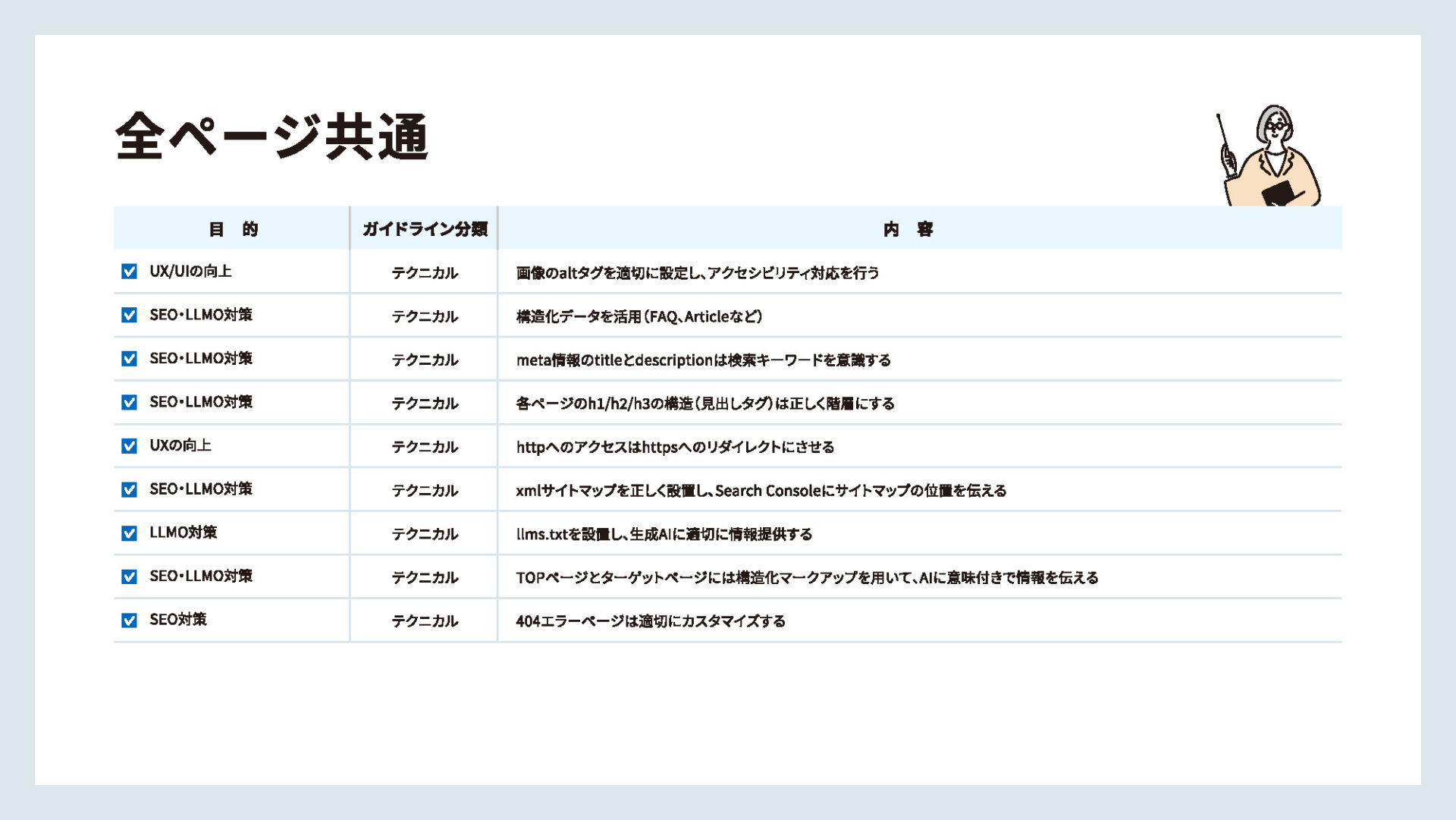
Task: Toggle the SEO対策 checkbox in last row
Action: tap(129, 620)
